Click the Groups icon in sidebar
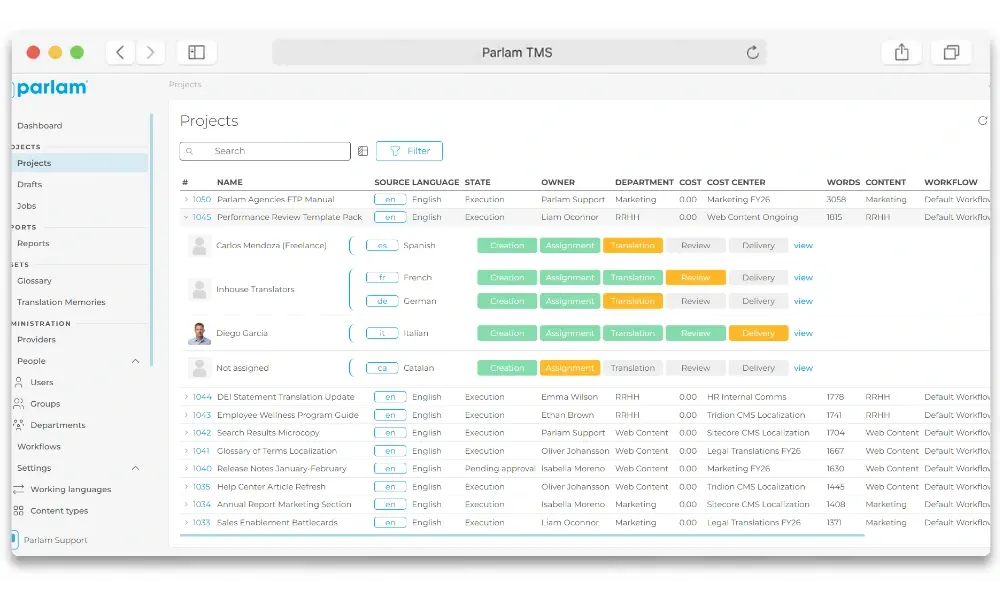This screenshot has height=600, width=1000. pyautogui.click(x=18, y=404)
